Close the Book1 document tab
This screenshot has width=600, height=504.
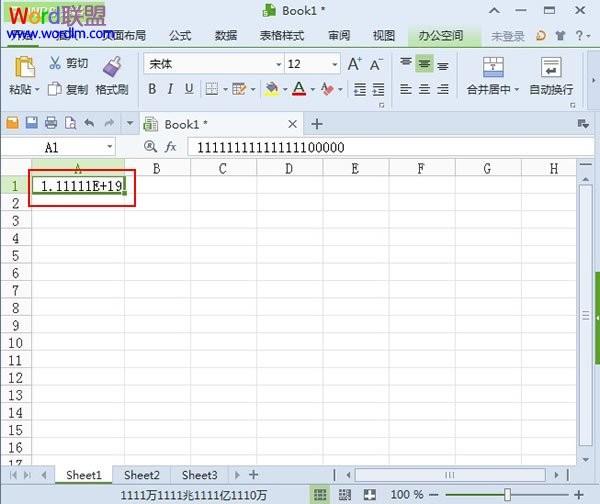tap(292, 124)
